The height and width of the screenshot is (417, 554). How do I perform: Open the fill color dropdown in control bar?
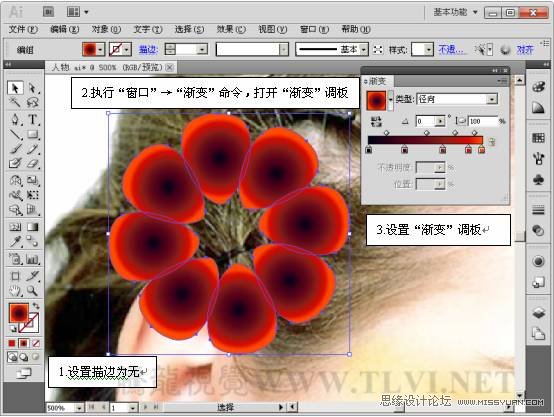coord(101,49)
